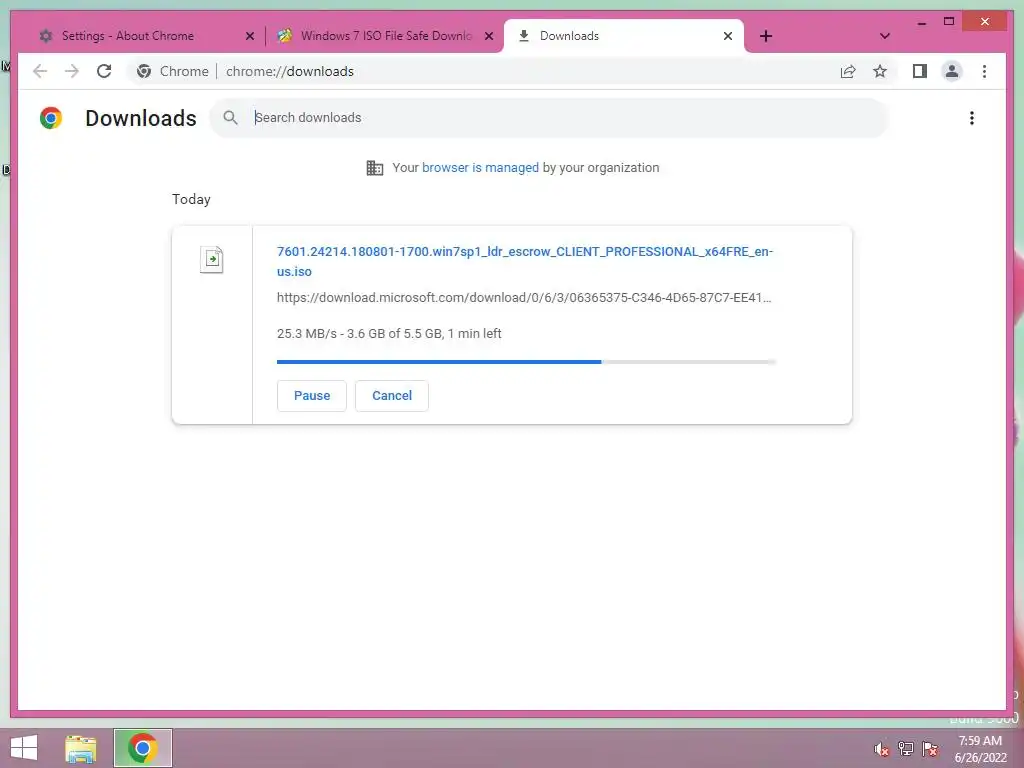This screenshot has height=768, width=1024.
Task: Focus the Search downloads field
Action: pos(549,118)
